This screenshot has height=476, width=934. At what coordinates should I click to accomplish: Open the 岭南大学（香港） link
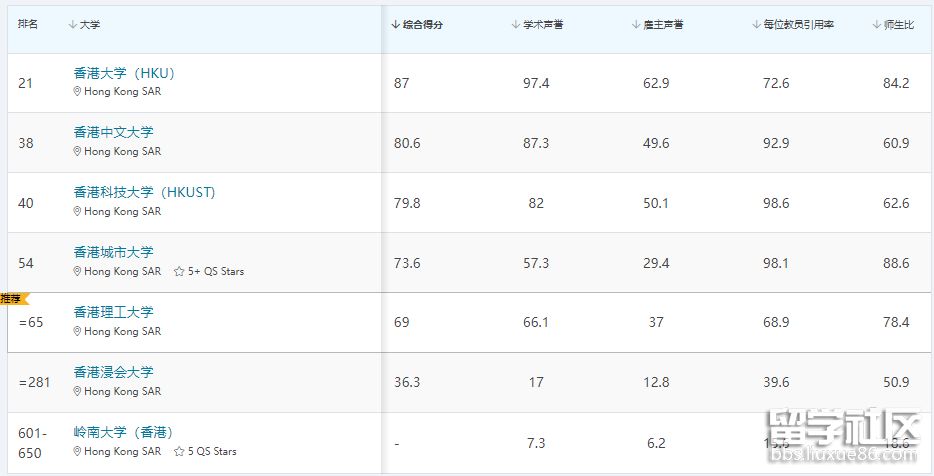(123, 433)
